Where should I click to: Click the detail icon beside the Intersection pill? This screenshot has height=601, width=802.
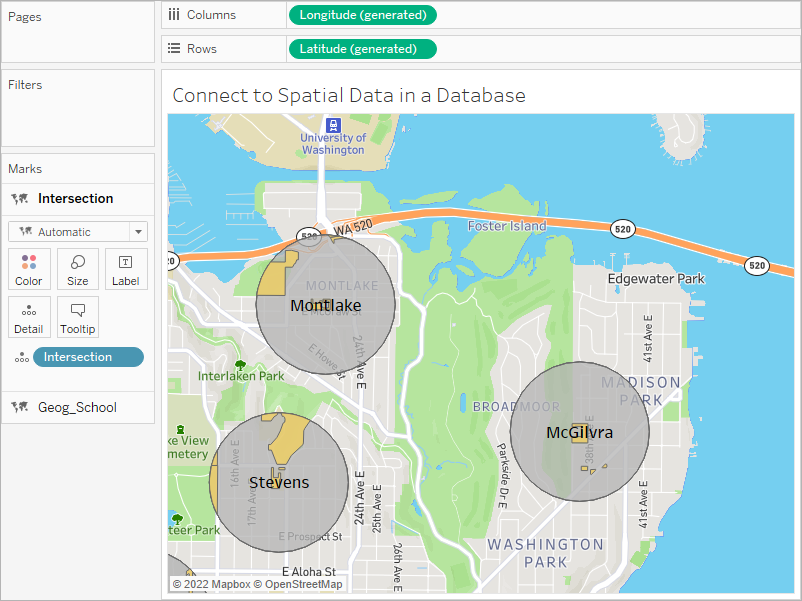[x=21, y=357]
